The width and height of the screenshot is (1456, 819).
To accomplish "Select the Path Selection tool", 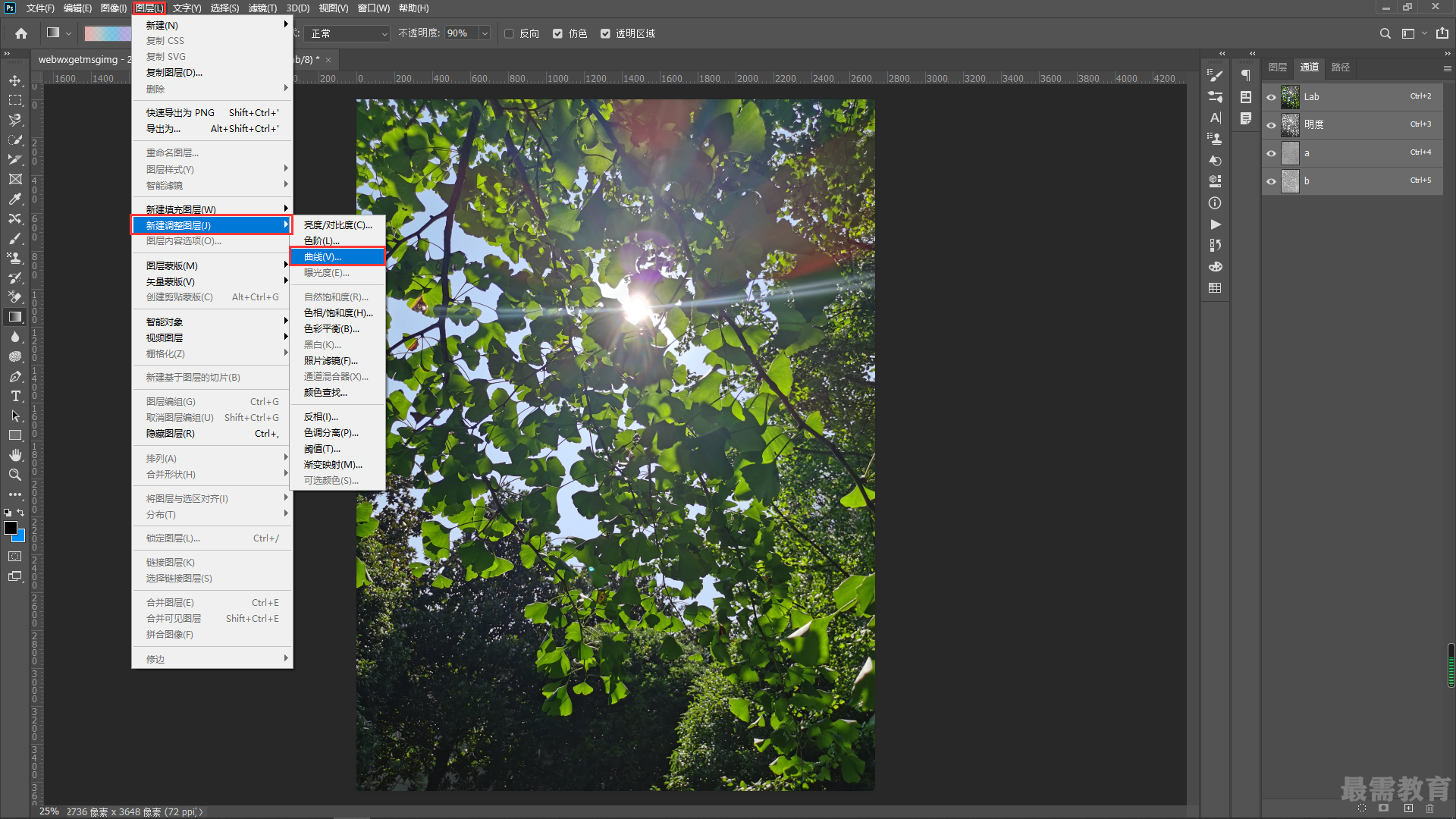I will click(x=15, y=416).
